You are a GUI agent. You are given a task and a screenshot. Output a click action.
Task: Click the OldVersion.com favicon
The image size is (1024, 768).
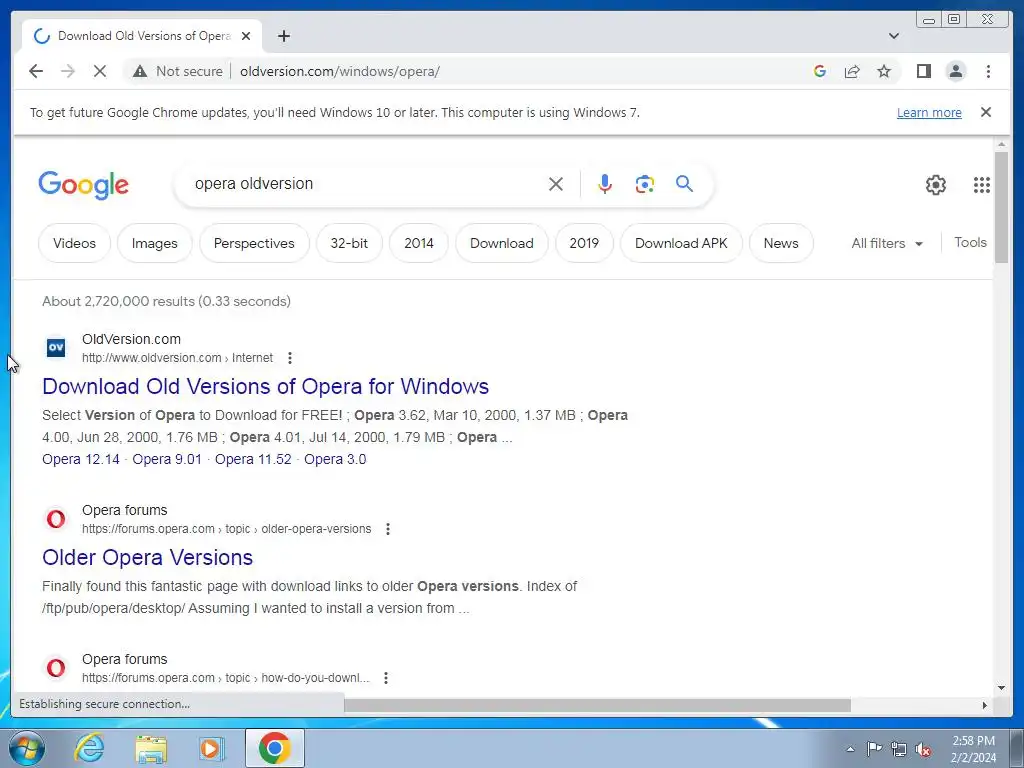pos(56,347)
